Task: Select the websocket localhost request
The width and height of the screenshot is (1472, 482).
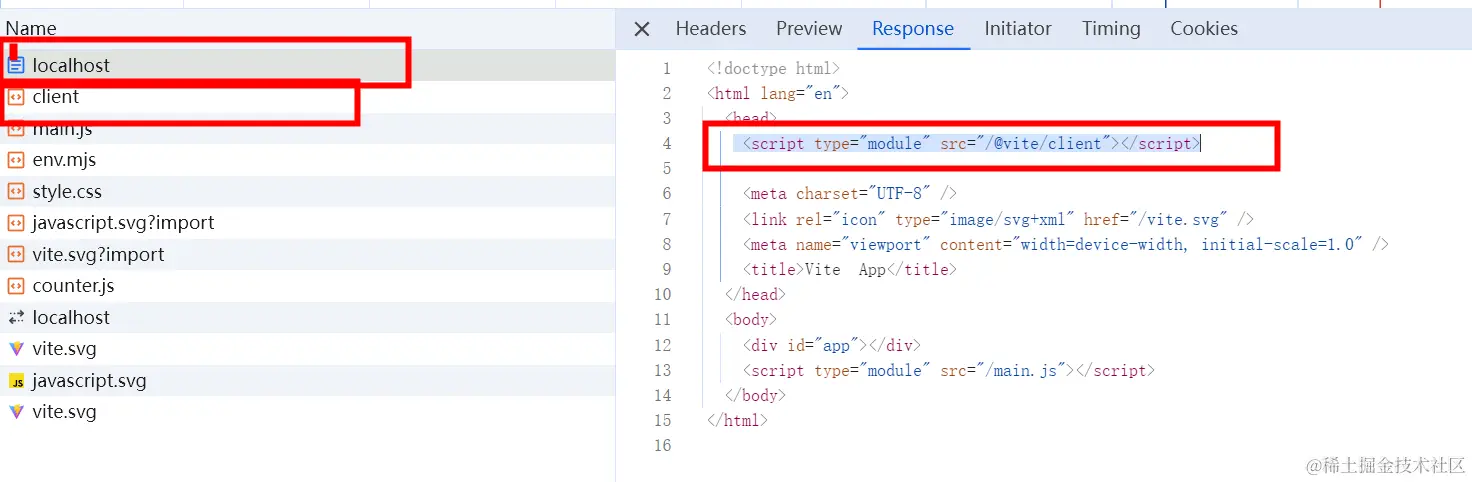Action: point(307,318)
